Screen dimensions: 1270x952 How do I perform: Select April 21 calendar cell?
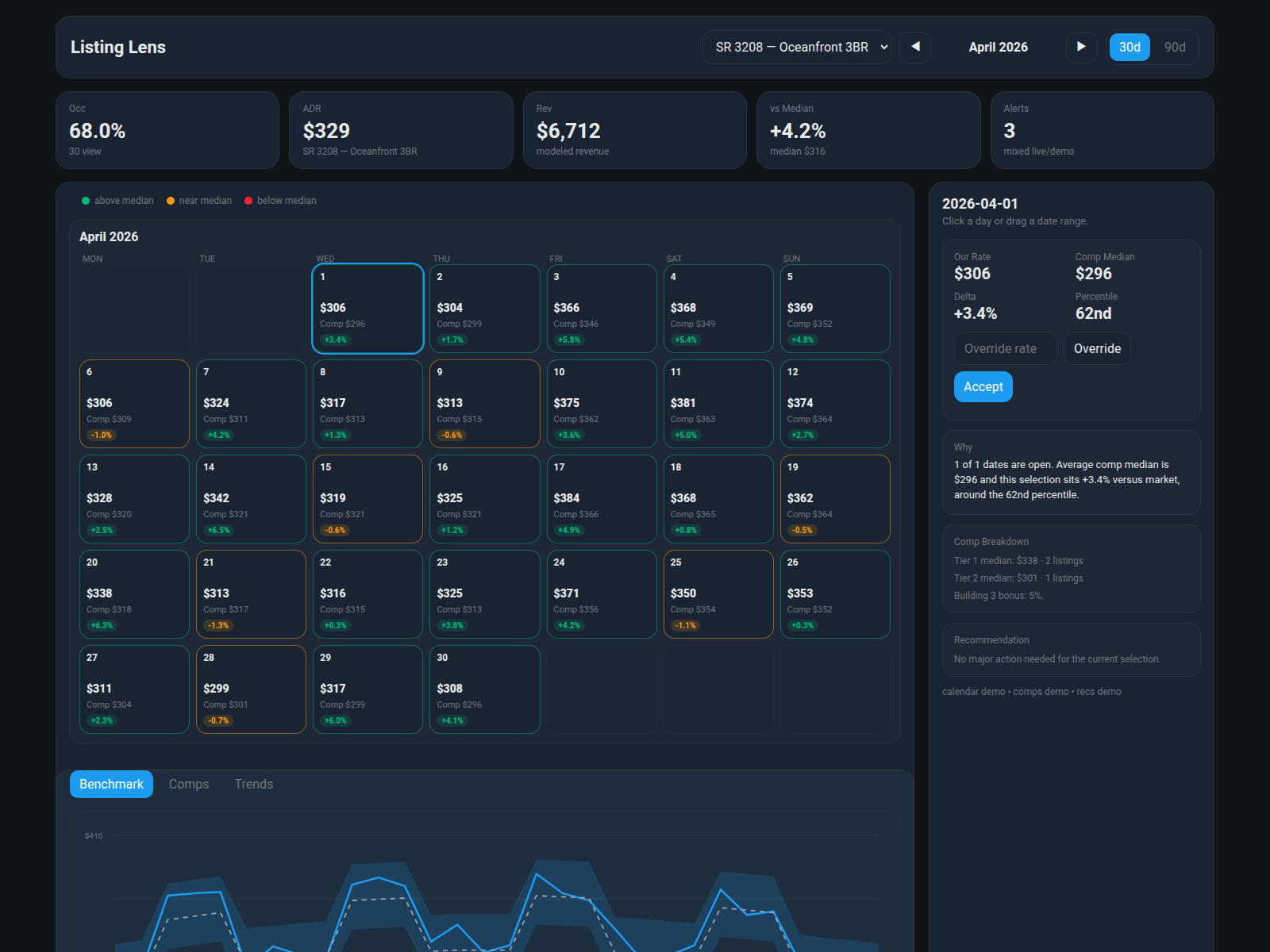[x=251, y=594]
